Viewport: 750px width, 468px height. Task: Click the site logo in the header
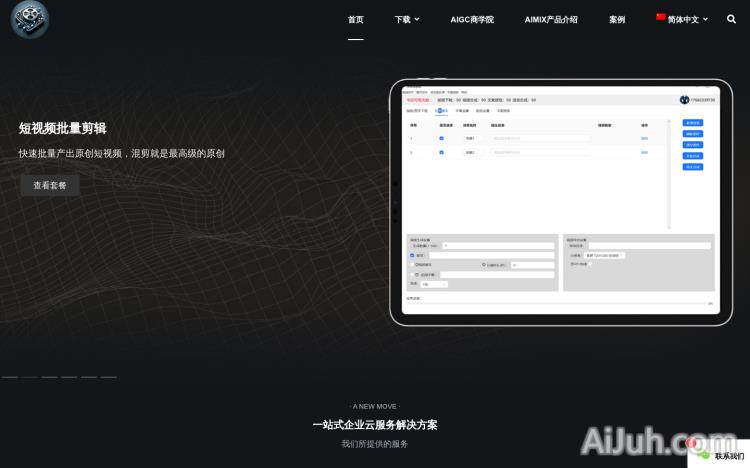(30, 20)
